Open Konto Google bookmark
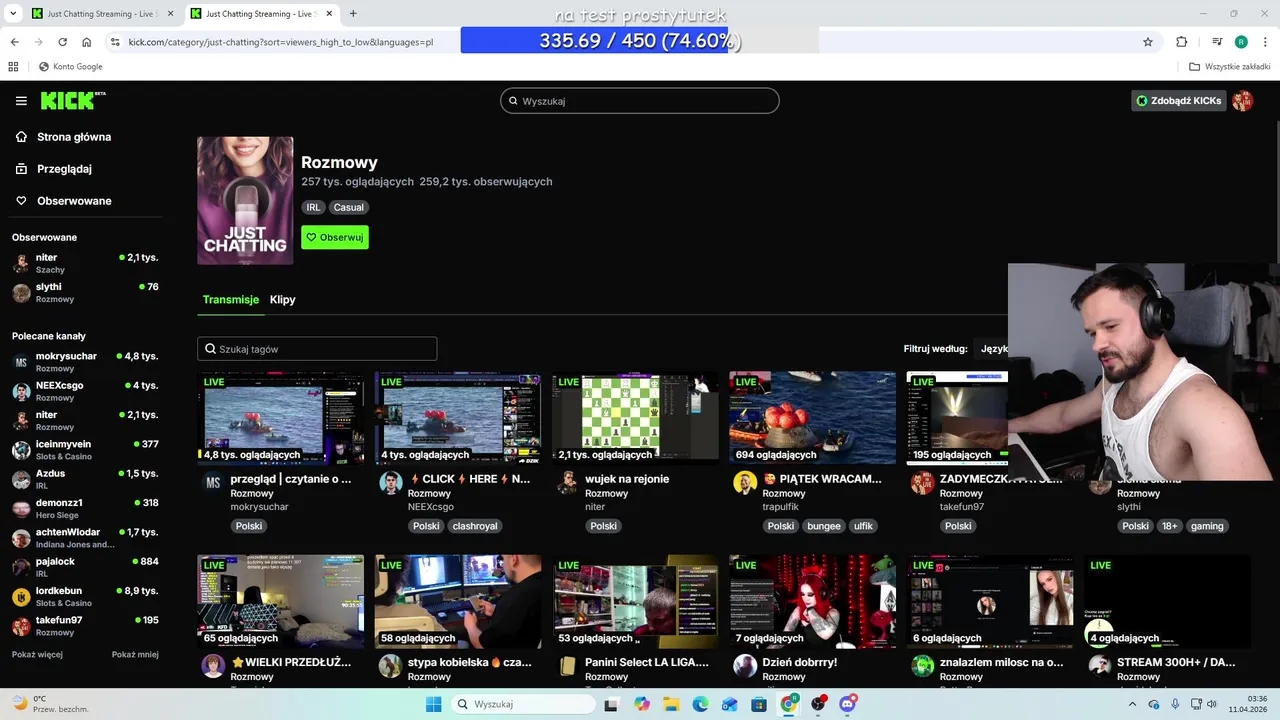The width and height of the screenshot is (1280, 720). click(x=70, y=67)
